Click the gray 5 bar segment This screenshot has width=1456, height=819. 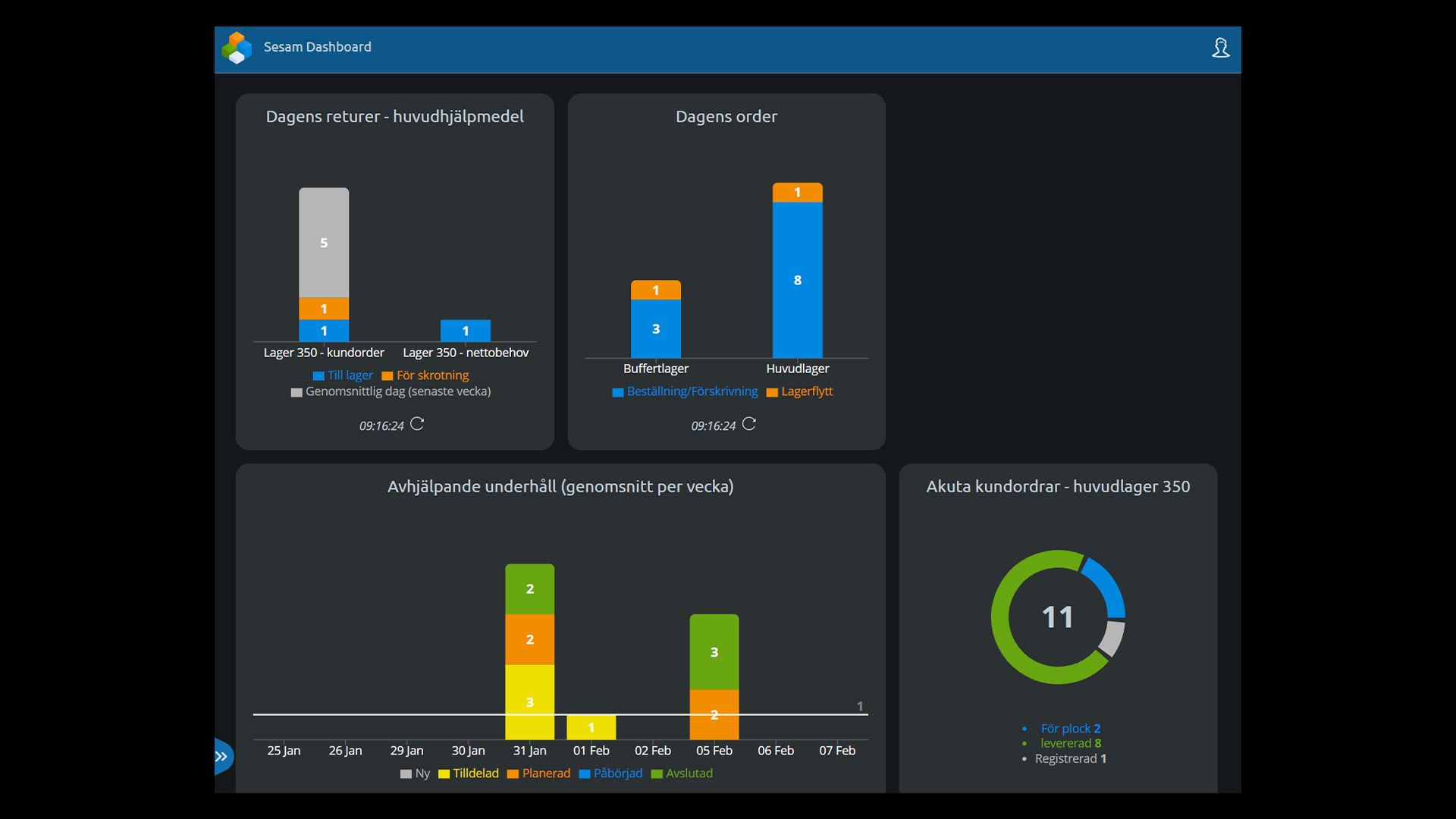click(324, 243)
